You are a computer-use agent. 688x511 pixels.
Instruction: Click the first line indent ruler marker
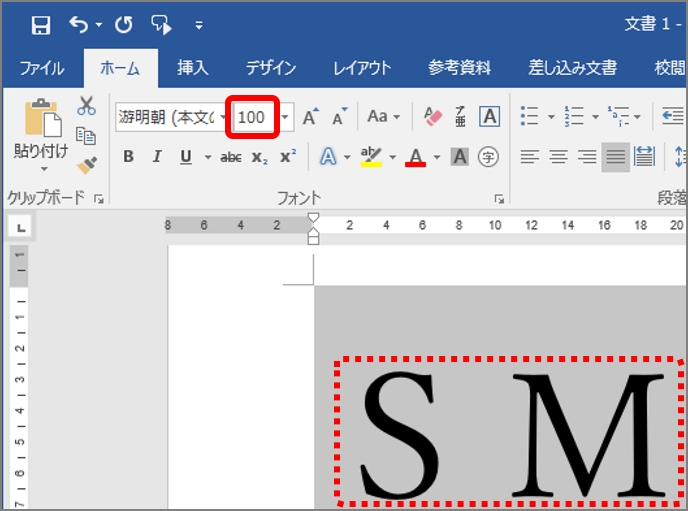point(313,218)
